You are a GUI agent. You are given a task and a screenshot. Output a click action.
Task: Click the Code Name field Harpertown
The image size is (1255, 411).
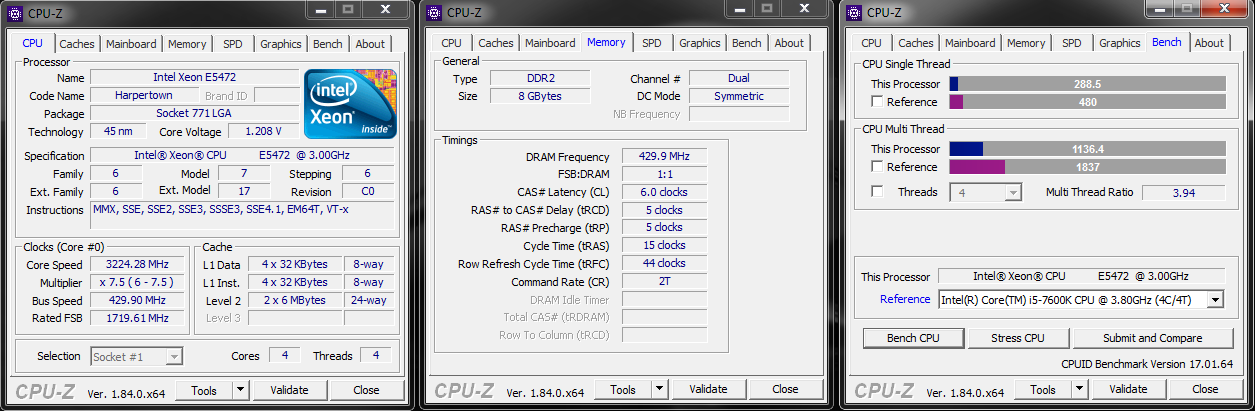(143, 96)
